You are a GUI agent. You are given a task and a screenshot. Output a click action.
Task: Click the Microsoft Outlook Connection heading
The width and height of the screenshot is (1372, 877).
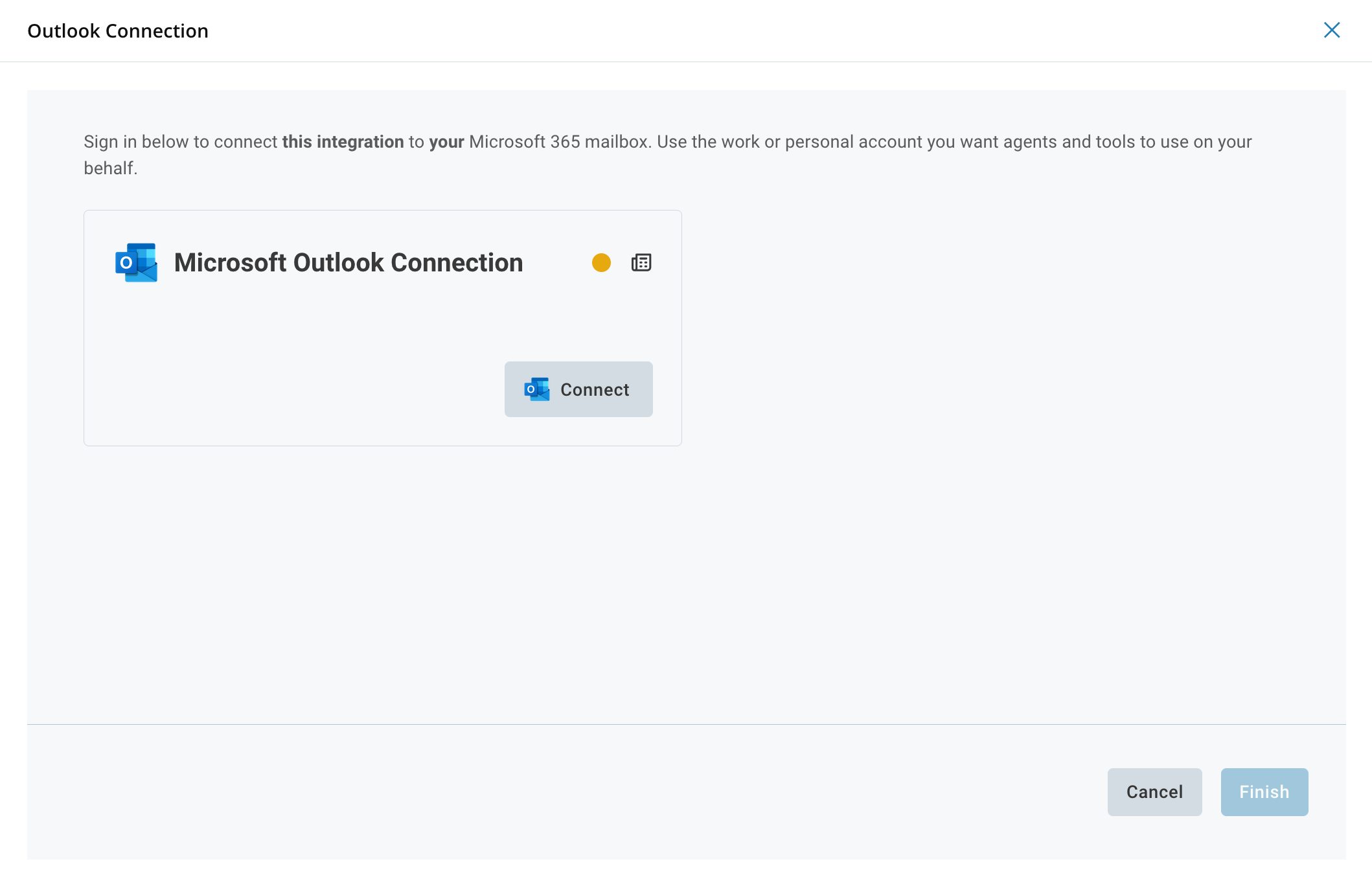pos(349,262)
